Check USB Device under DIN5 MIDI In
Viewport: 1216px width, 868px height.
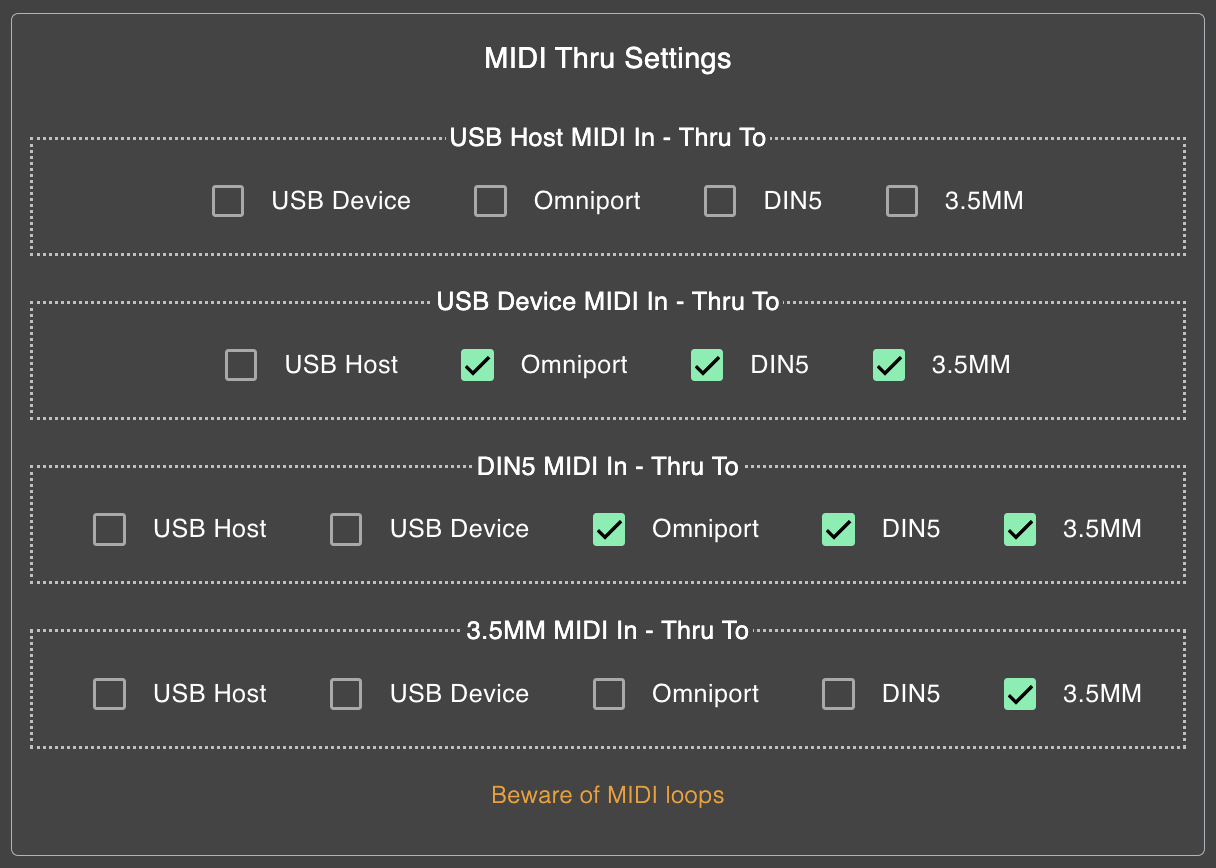point(346,529)
